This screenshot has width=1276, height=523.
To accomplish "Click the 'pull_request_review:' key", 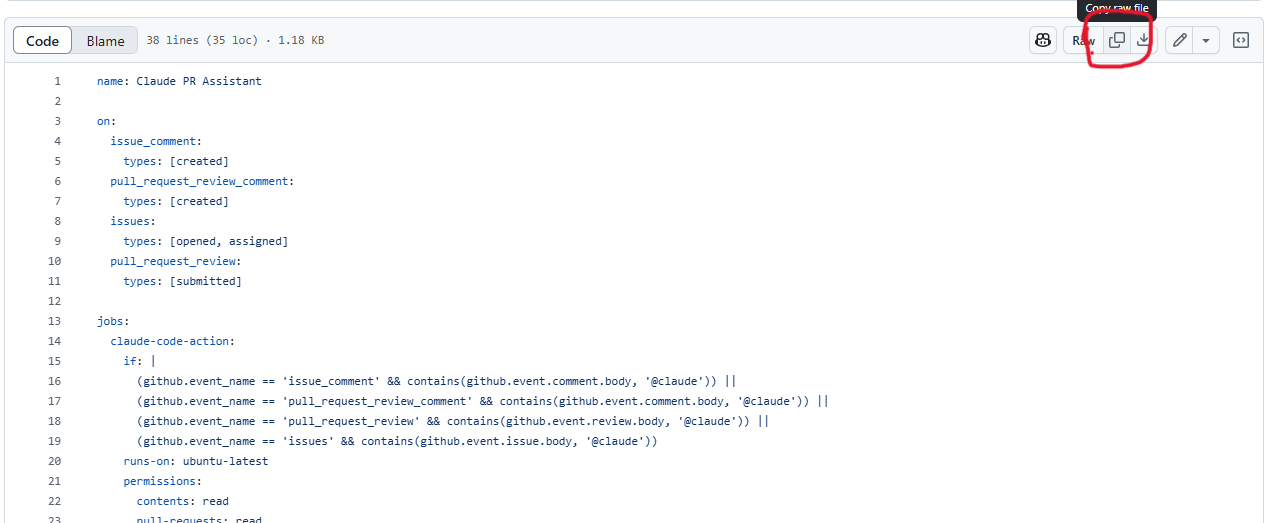I will pyautogui.click(x=176, y=261).
